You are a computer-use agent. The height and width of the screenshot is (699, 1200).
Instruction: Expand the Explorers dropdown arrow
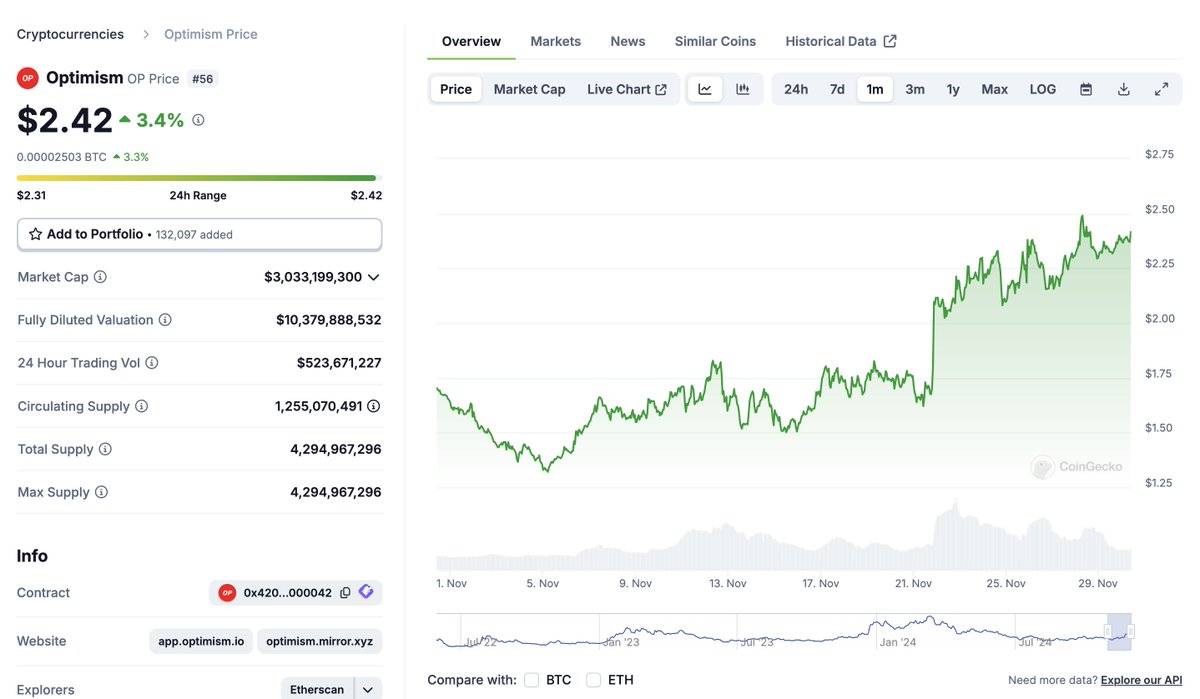[x=368, y=690]
